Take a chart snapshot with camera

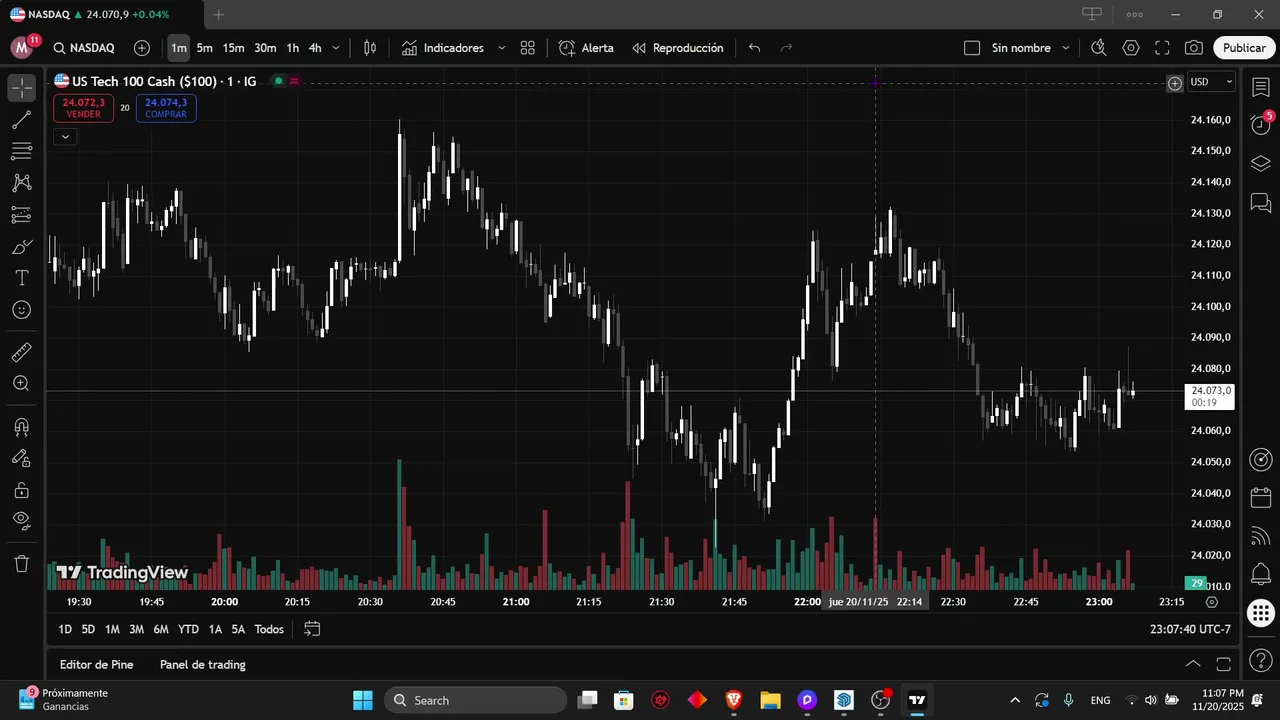click(x=1194, y=48)
